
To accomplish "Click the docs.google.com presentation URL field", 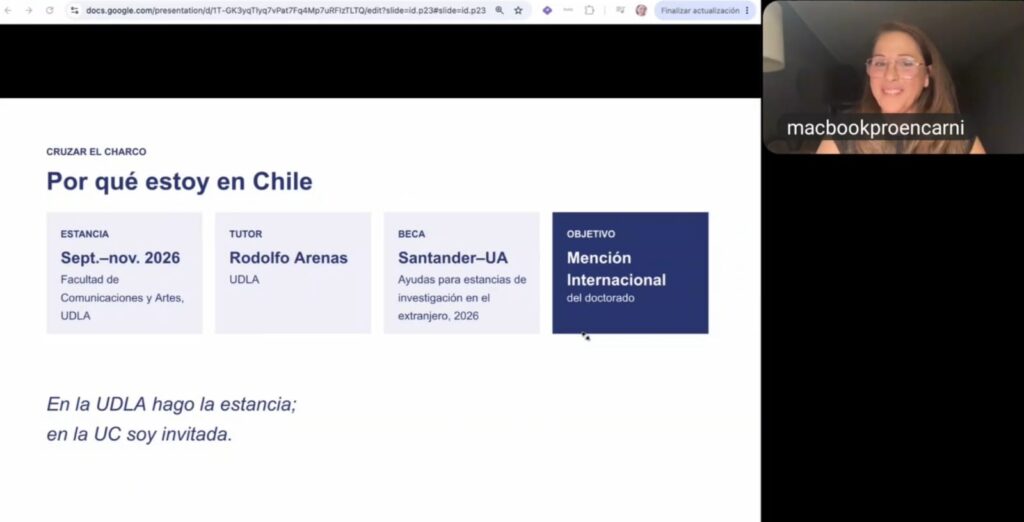I will point(285,10).
